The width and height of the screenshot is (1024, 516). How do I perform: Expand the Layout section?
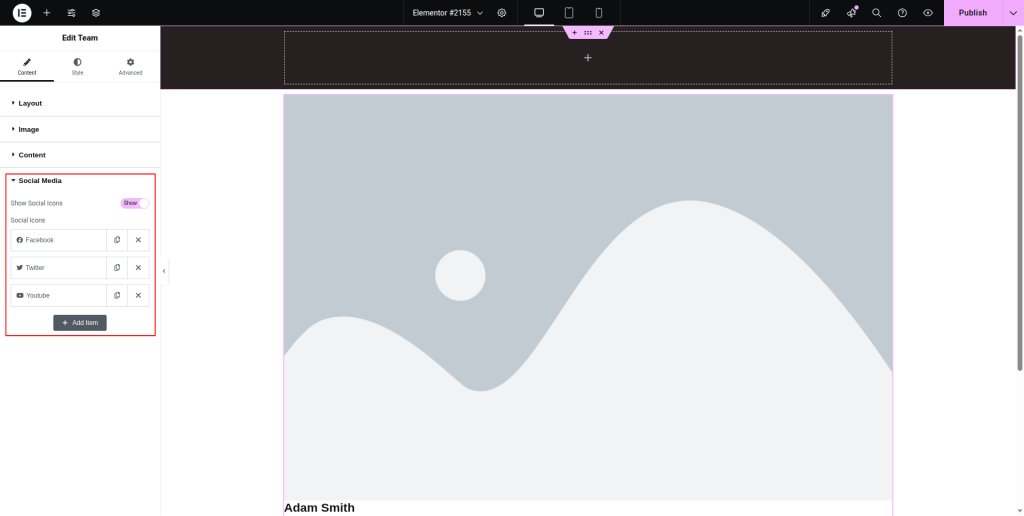click(x=80, y=103)
